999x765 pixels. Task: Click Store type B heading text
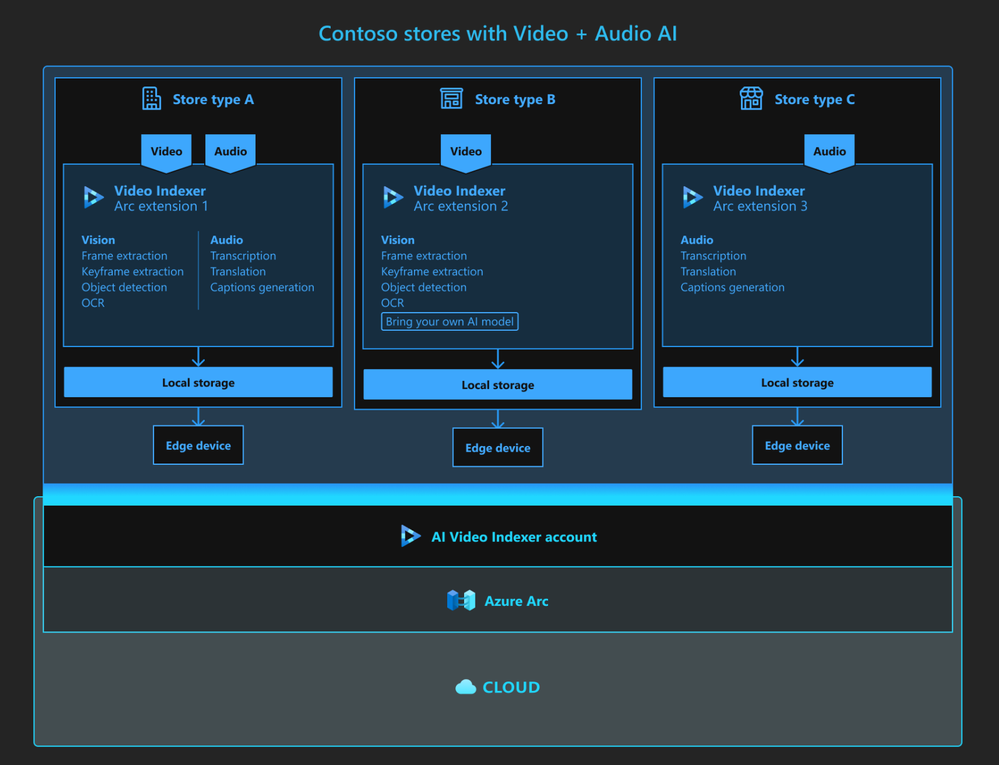515,100
